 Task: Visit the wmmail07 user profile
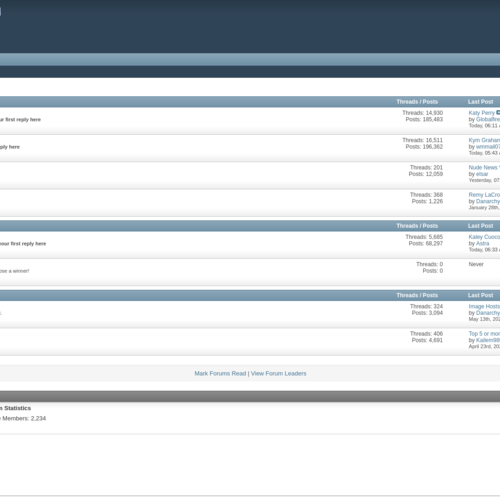click(488, 147)
